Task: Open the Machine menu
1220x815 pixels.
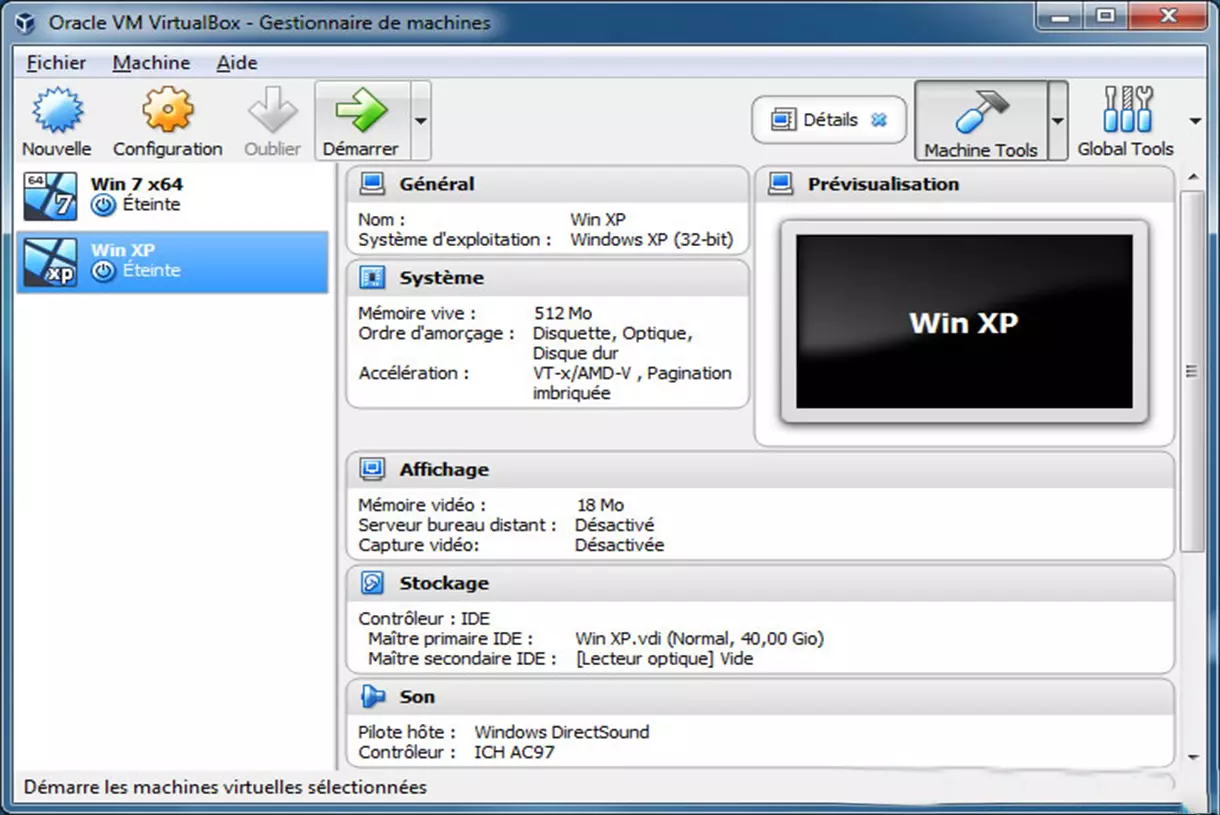Action: click(x=151, y=62)
